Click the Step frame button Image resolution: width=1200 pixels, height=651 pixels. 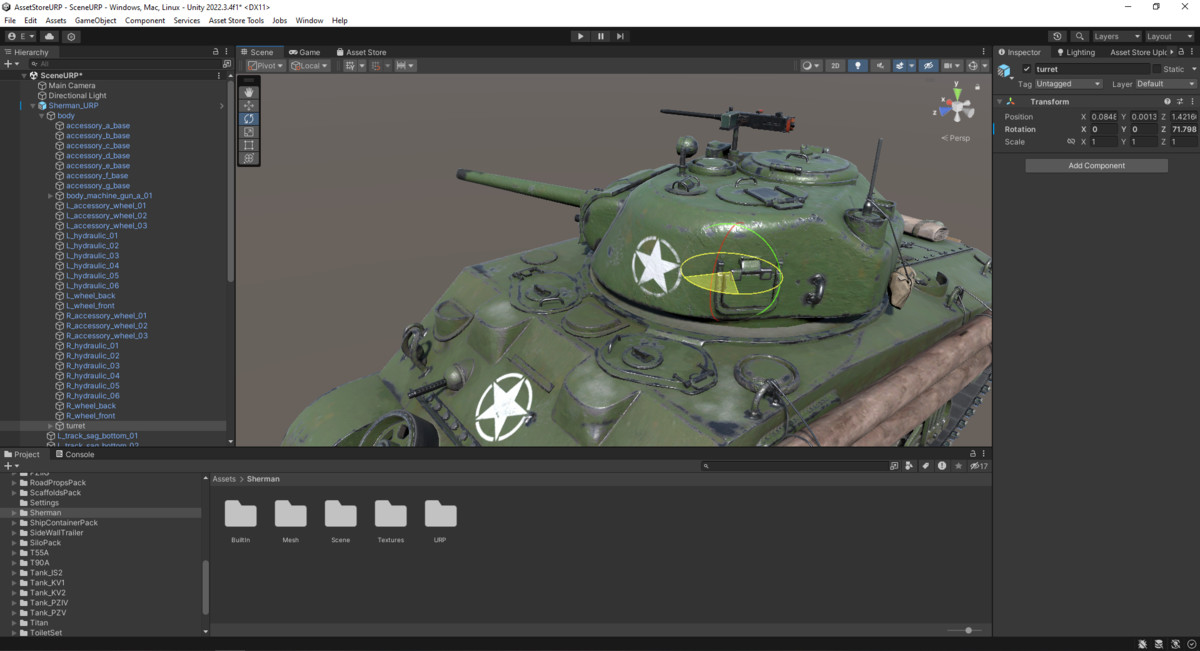click(620, 36)
